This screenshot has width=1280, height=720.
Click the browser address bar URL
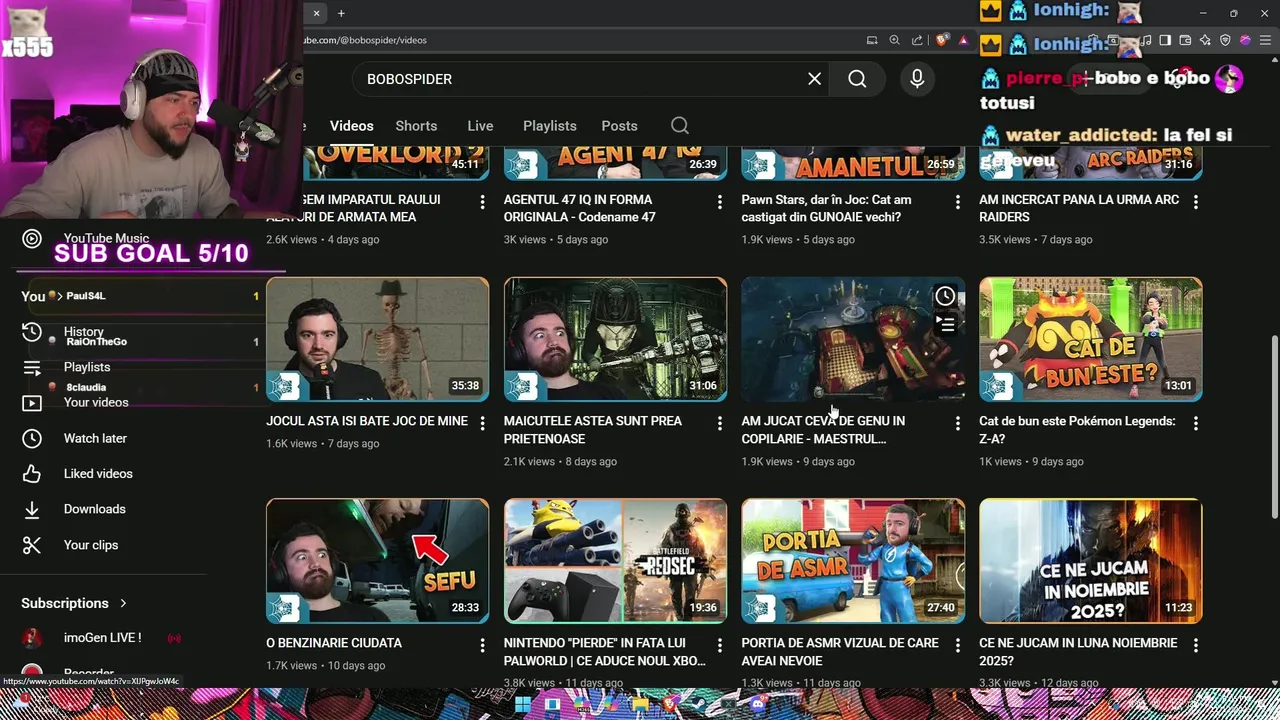(x=365, y=40)
